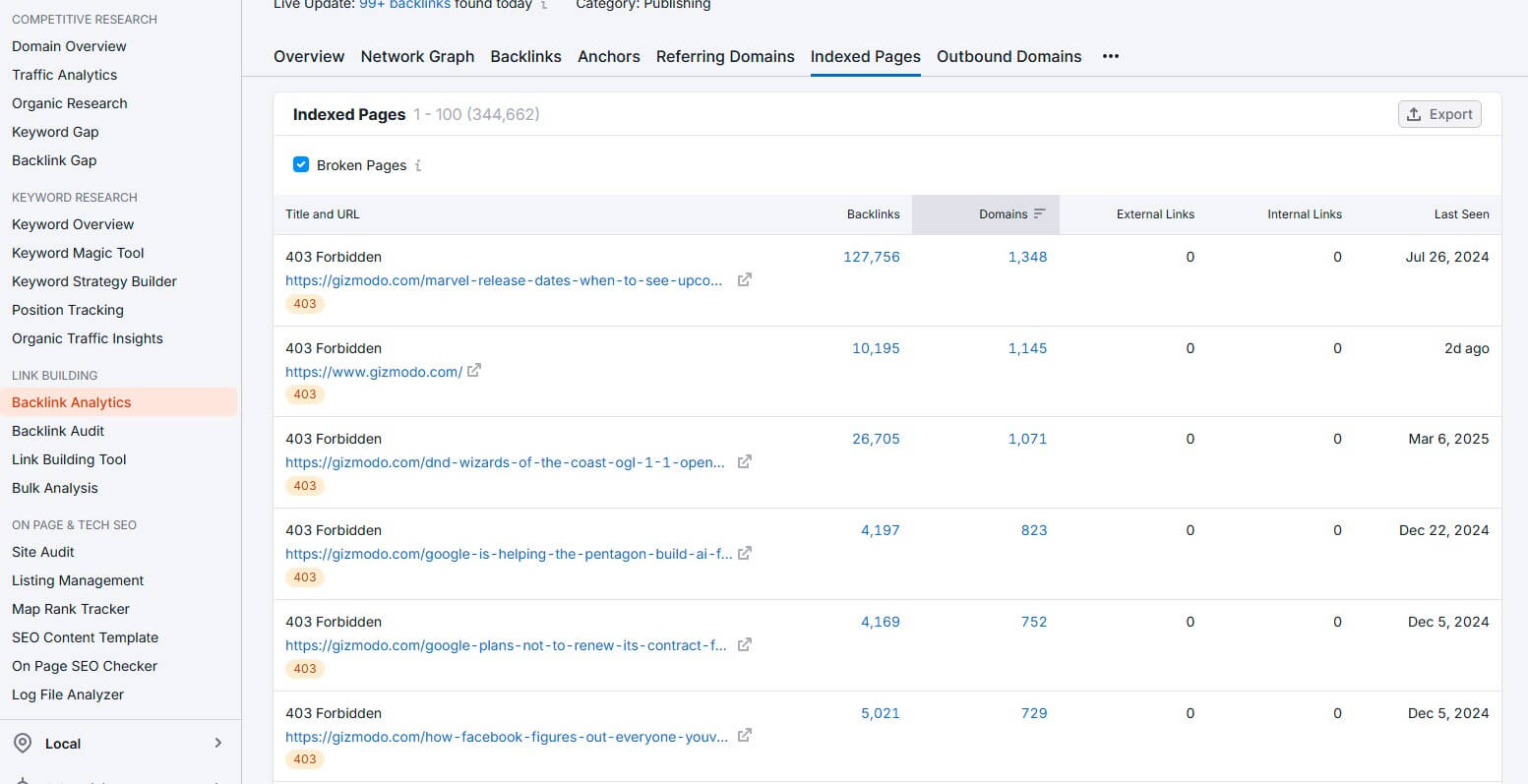This screenshot has width=1528, height=784.
Task: Click the Export button
Action: tap(1439, 113)
